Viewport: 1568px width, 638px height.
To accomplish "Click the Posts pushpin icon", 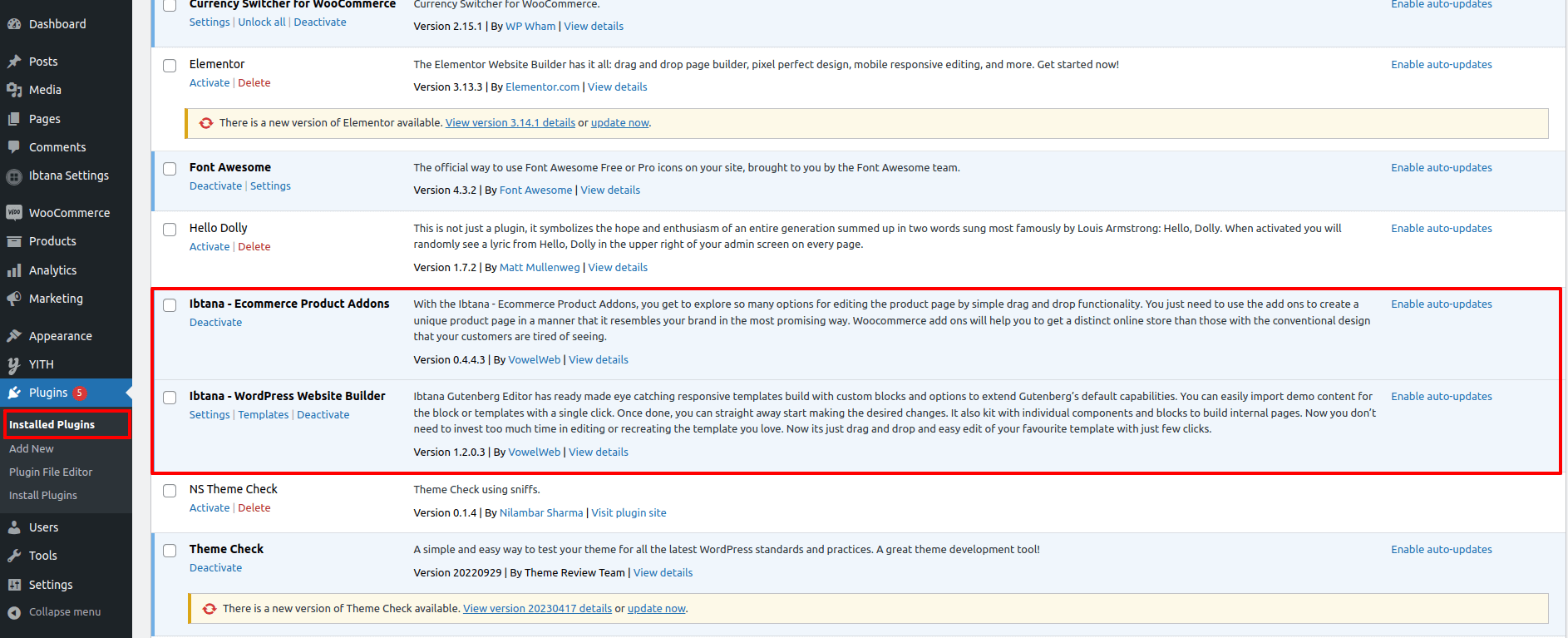I will pos(14,62).
